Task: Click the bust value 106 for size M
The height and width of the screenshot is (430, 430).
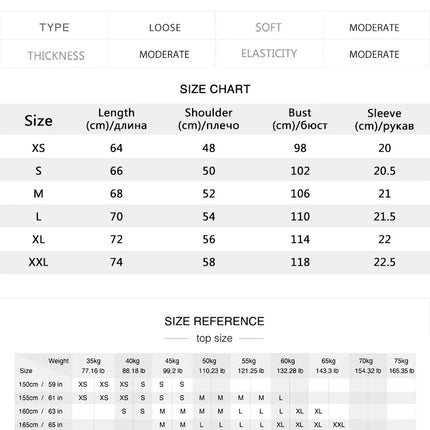Action: point(300,194)
